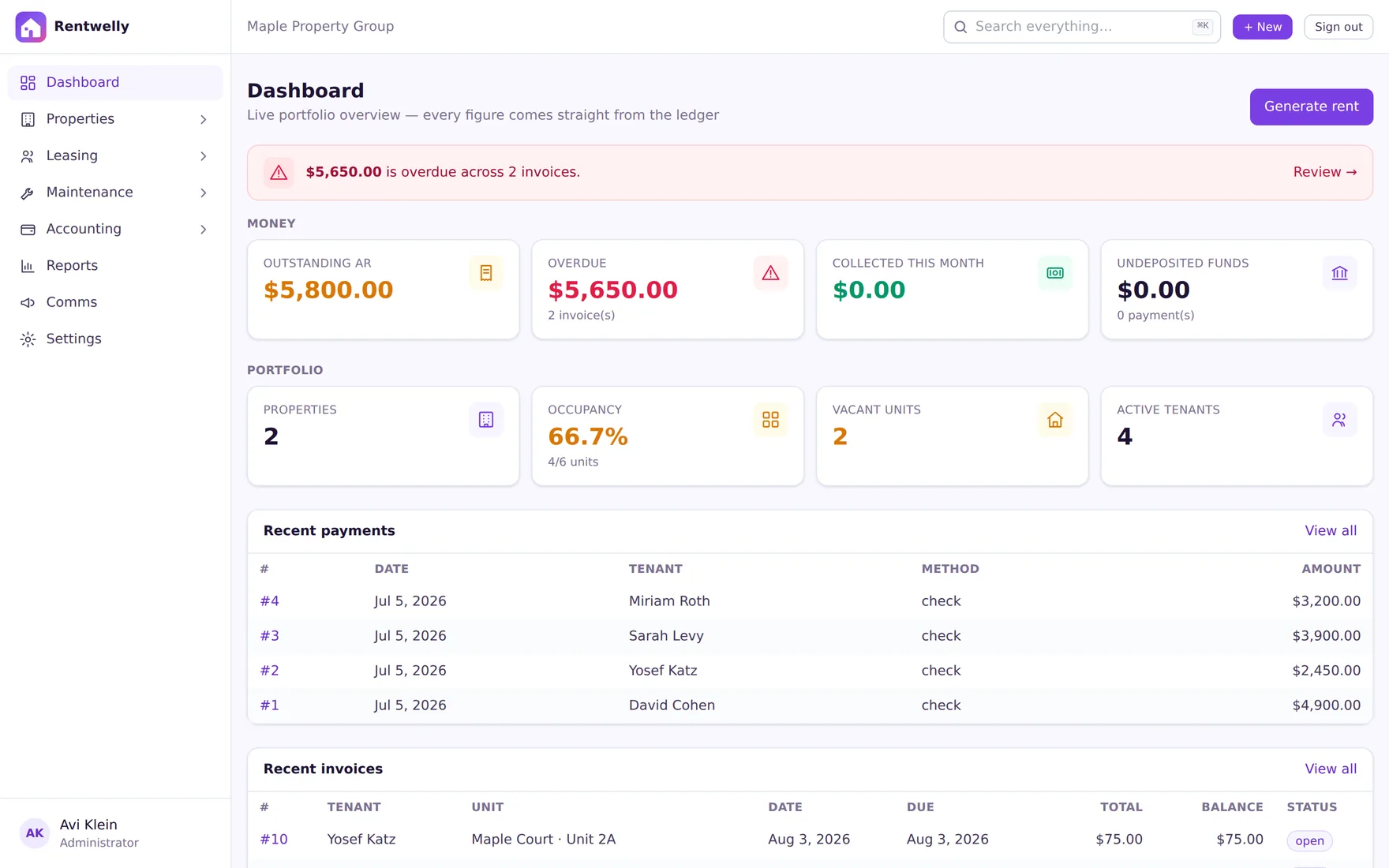Open payment #2 link
The width and height of the screenshot is (1389, 868).
pyautogui.click(x=270, y=671)
